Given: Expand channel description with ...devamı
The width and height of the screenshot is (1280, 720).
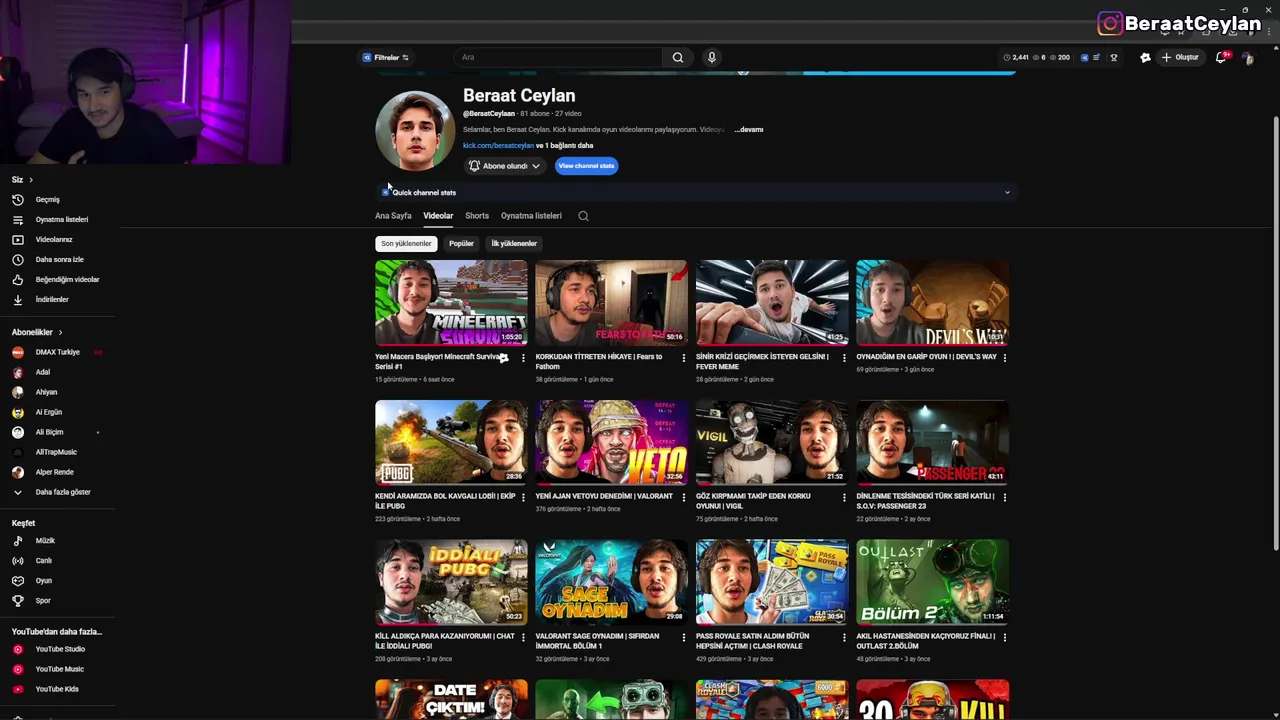Looking at the screenshot, I should point(749,130).
